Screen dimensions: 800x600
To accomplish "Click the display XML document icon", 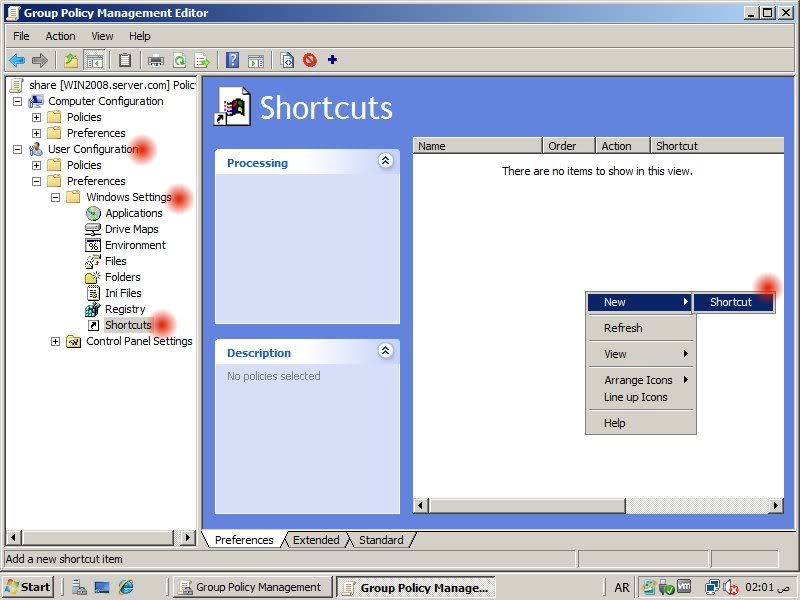I will 287,60.
